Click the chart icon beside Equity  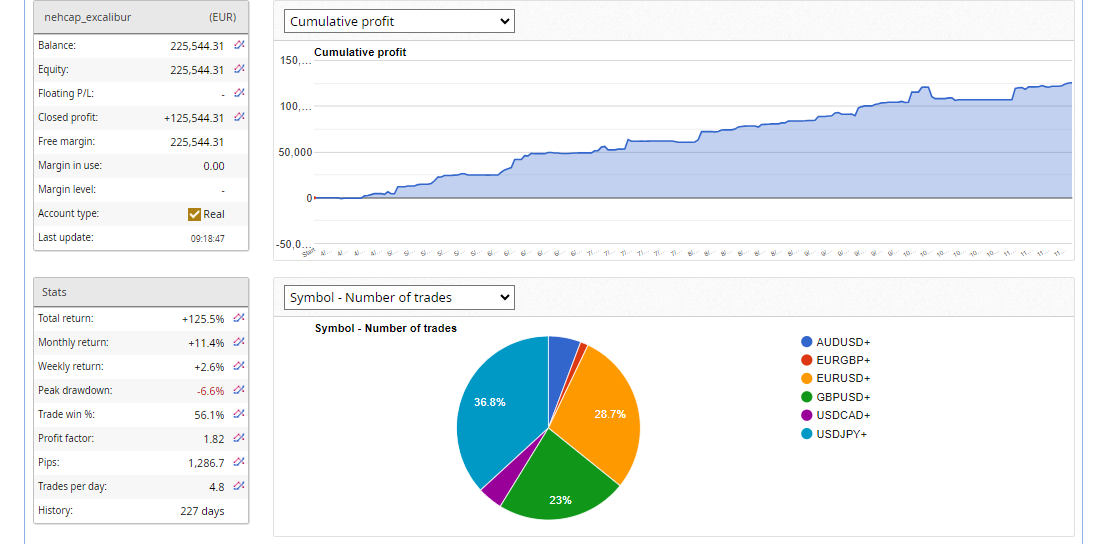pos(239,69)
